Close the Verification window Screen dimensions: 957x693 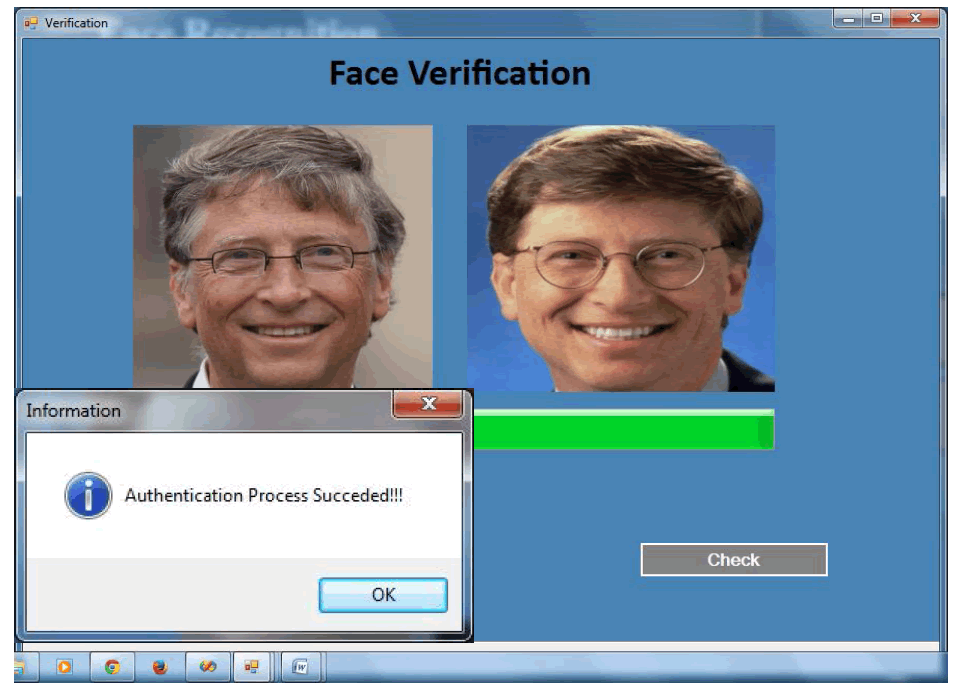[914, 19]
